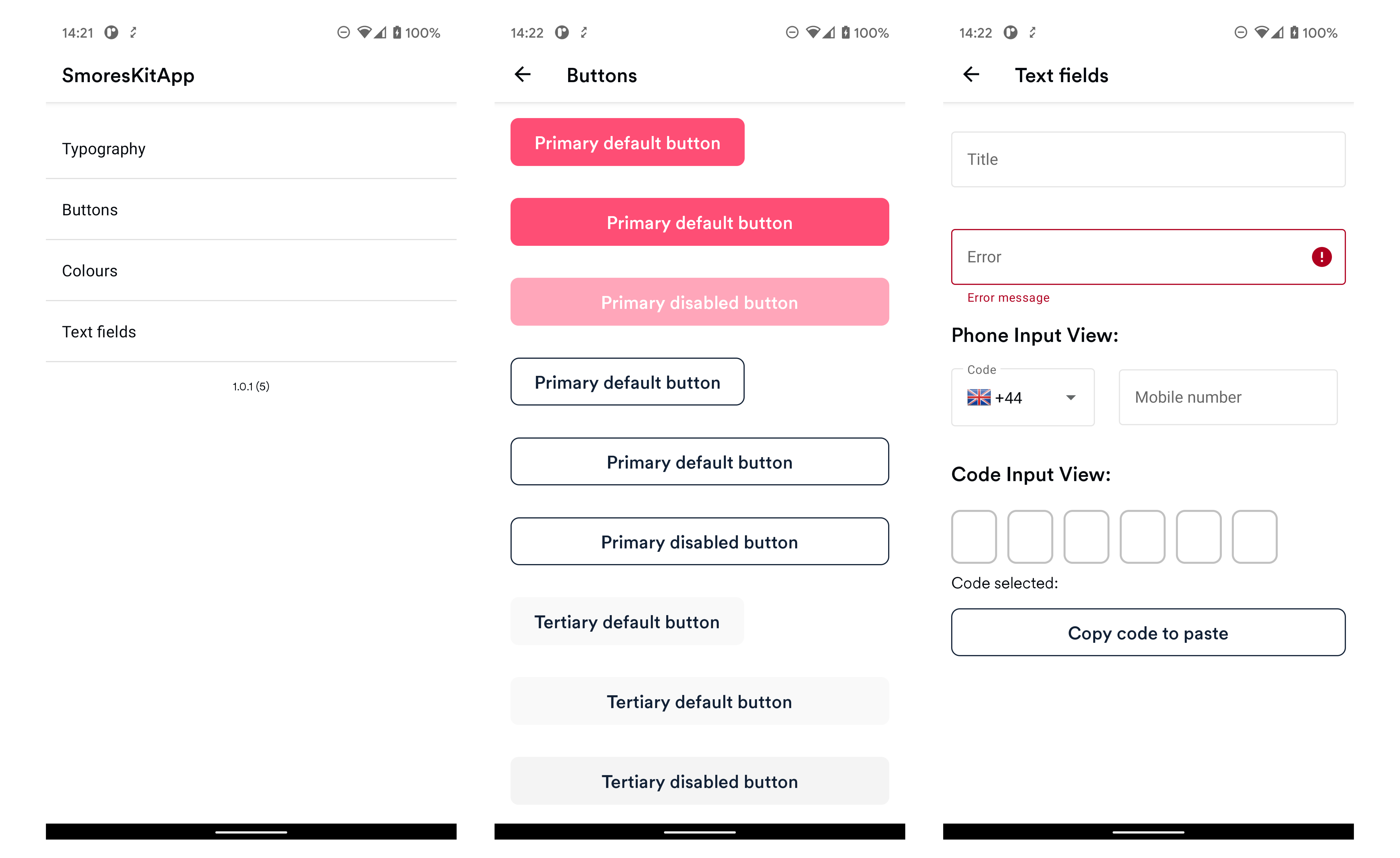Tap back arrow on Text fields screen

971,75
